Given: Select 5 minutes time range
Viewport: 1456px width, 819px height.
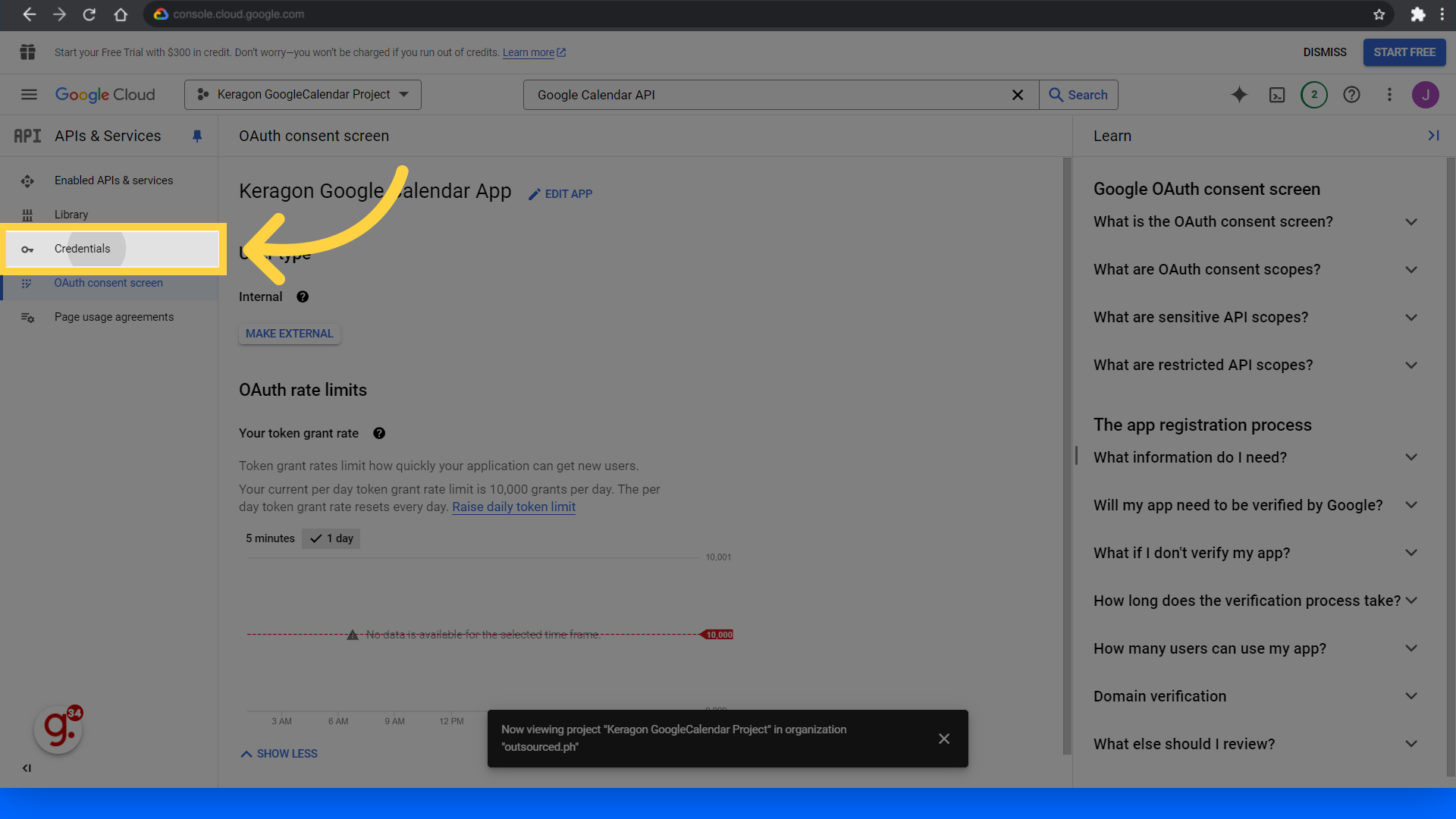Looking at the screenshot, I should click(x=270, y=538).
